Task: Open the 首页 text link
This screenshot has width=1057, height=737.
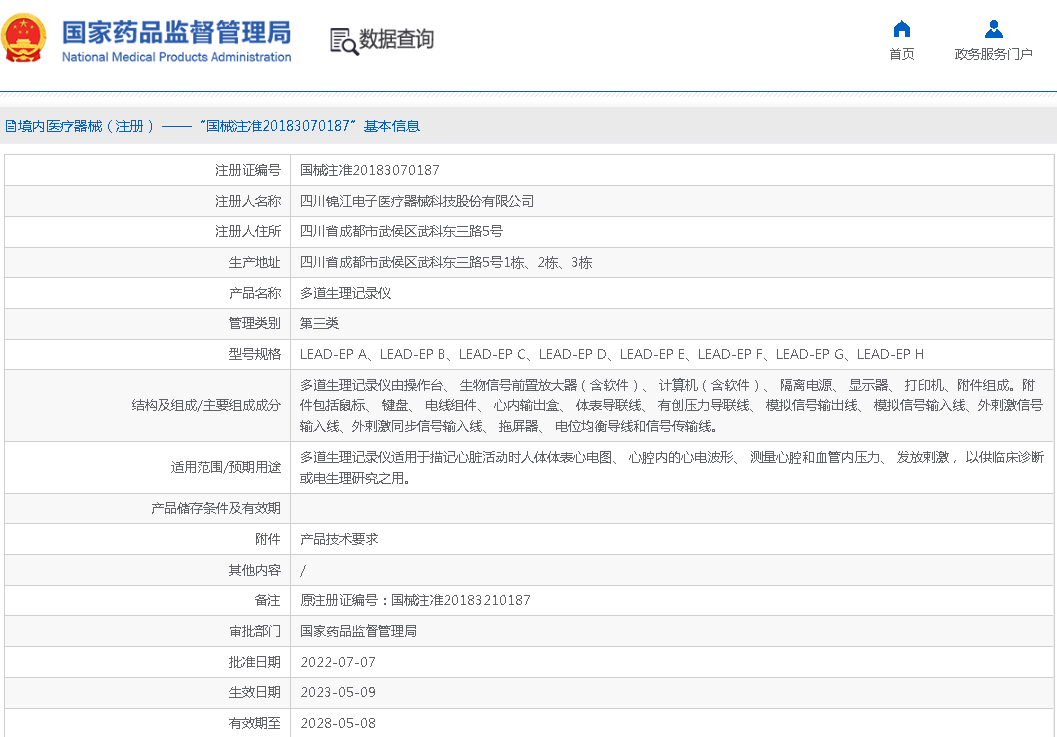Action: (x=901, y=54)
